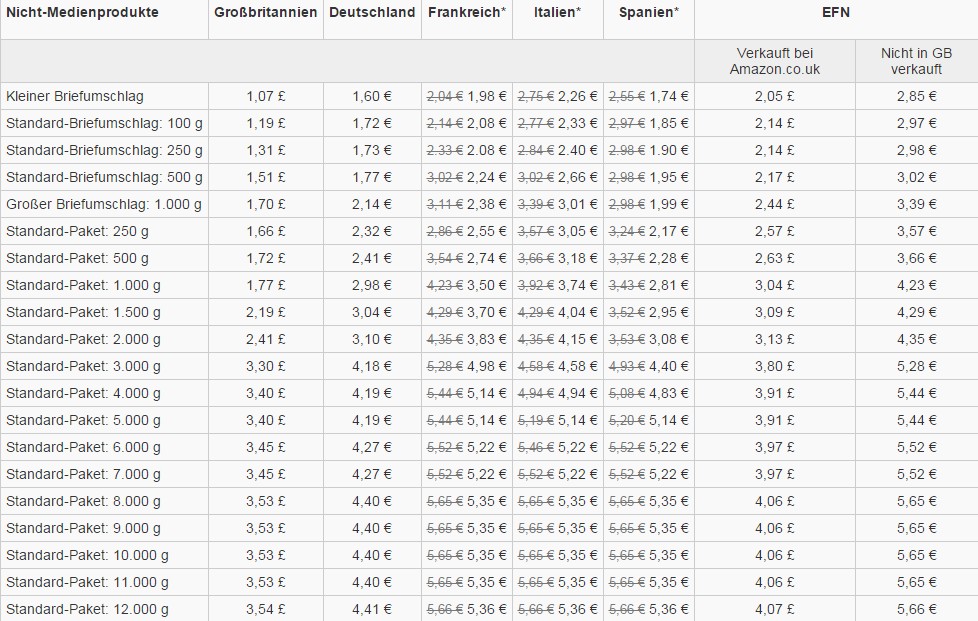Click the Italien* column header
The height and width of the screenshot is (621, 978).
tap(558, 12)
